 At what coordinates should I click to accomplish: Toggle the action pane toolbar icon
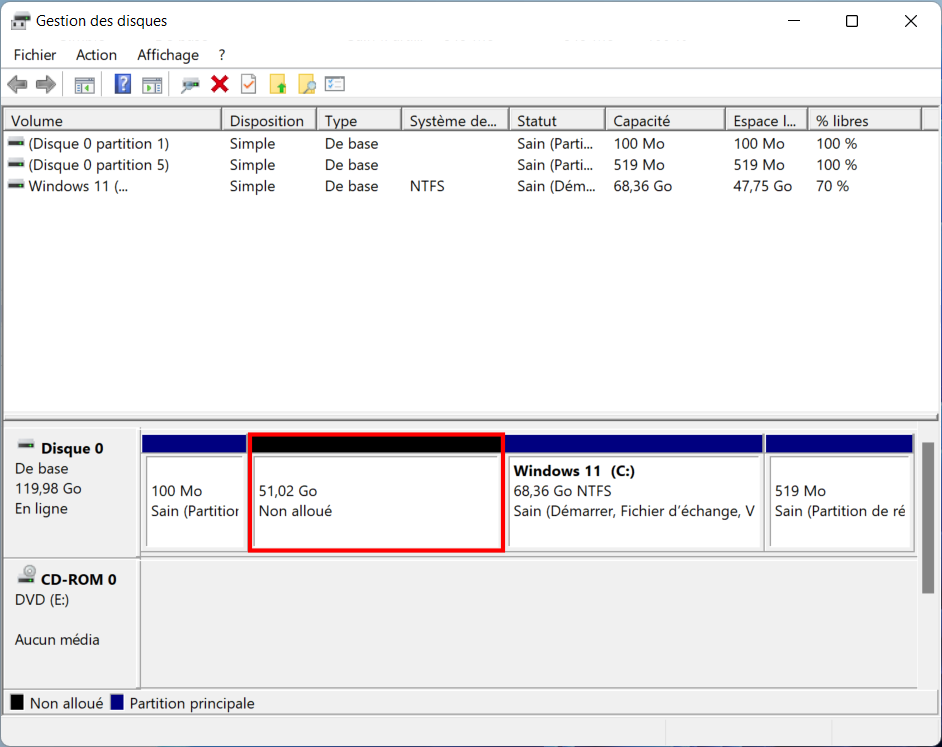pos(152,85)
